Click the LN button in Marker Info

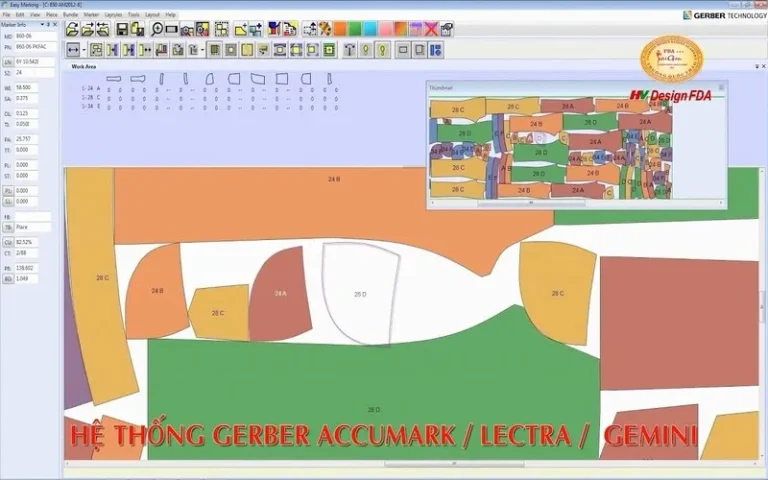pyautogui.click(x=8, y=62)
